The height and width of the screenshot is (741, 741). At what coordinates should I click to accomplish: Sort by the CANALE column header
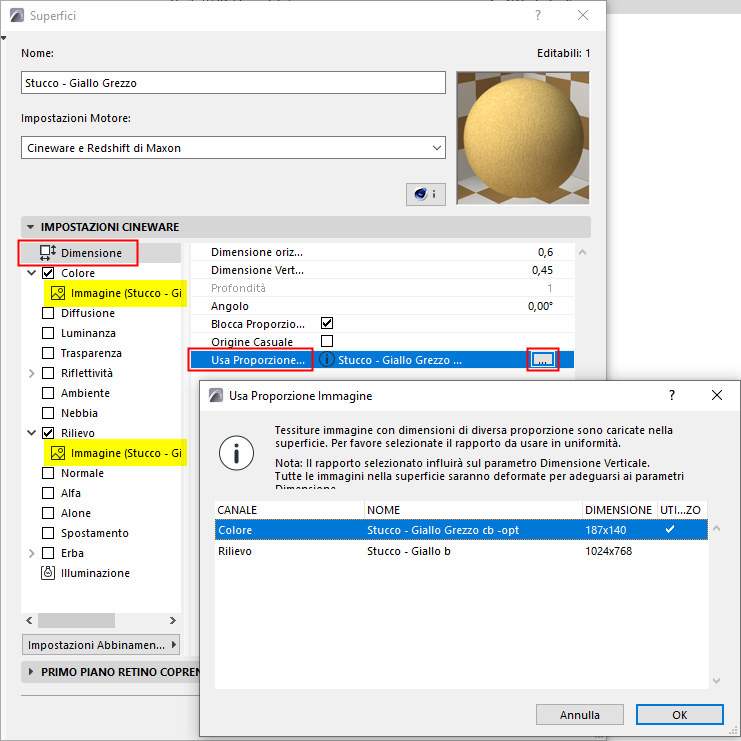[x=289, y=510]
